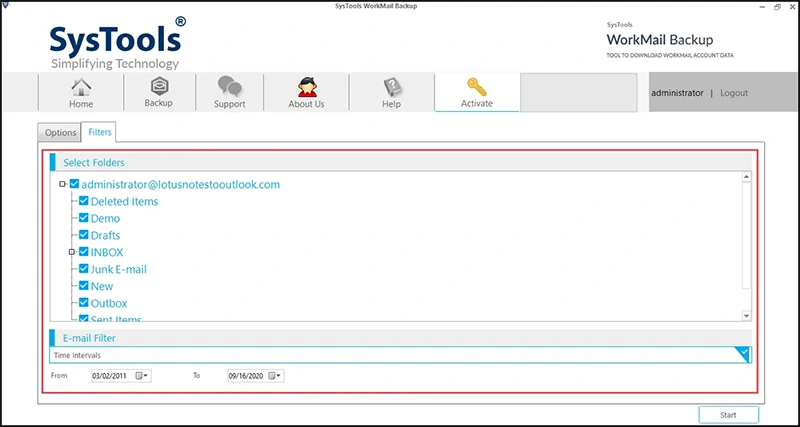Open the Support chat bubbles icon
Screen dimensions: 800x427
[x=230, y=86]
